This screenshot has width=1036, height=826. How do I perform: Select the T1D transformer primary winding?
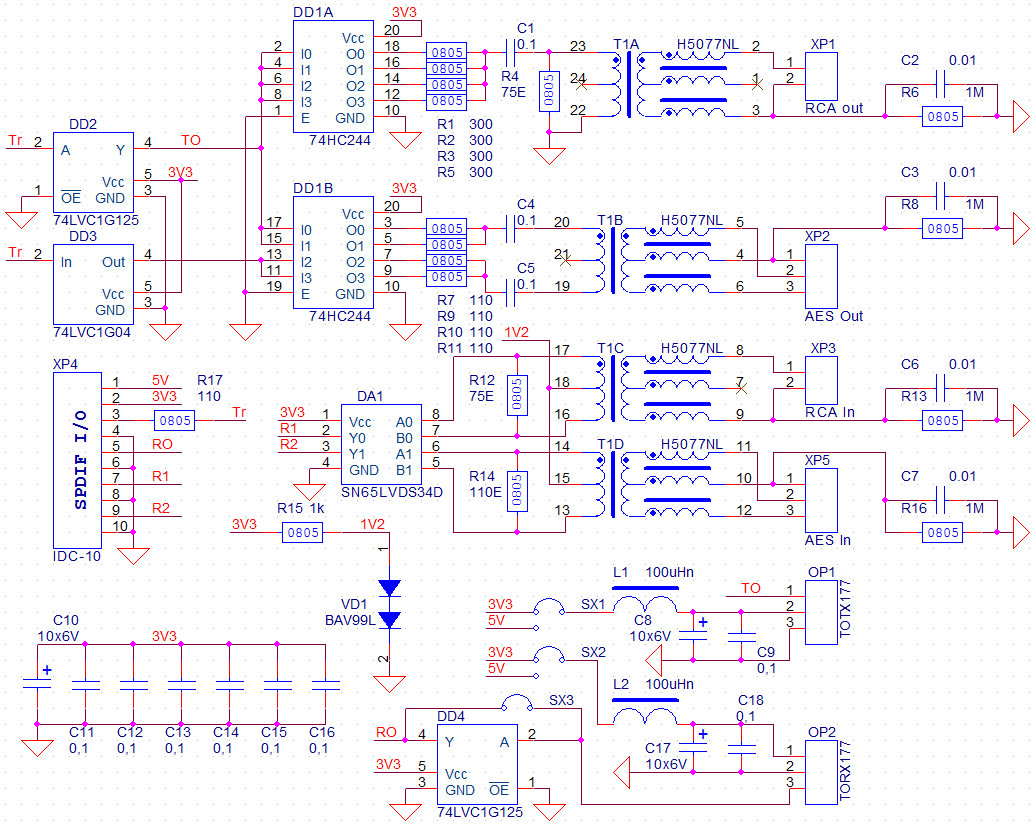[x=600, y=484]
